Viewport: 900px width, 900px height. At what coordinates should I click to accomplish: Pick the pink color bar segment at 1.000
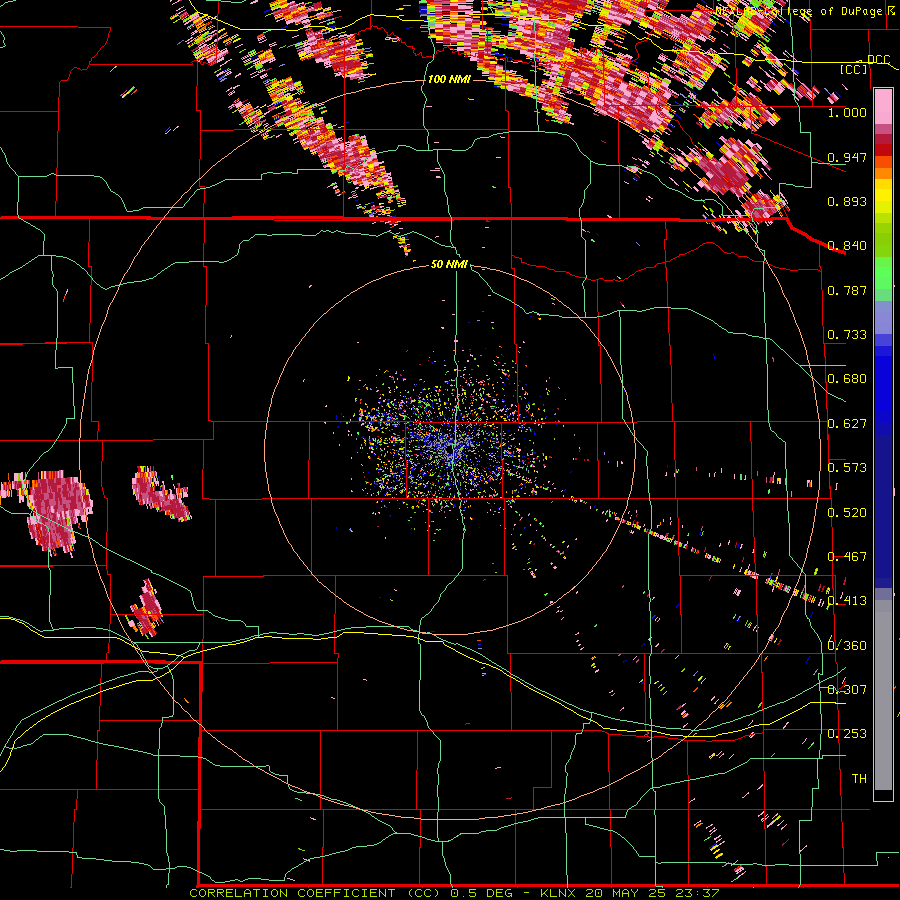click(x=883, y=107)
